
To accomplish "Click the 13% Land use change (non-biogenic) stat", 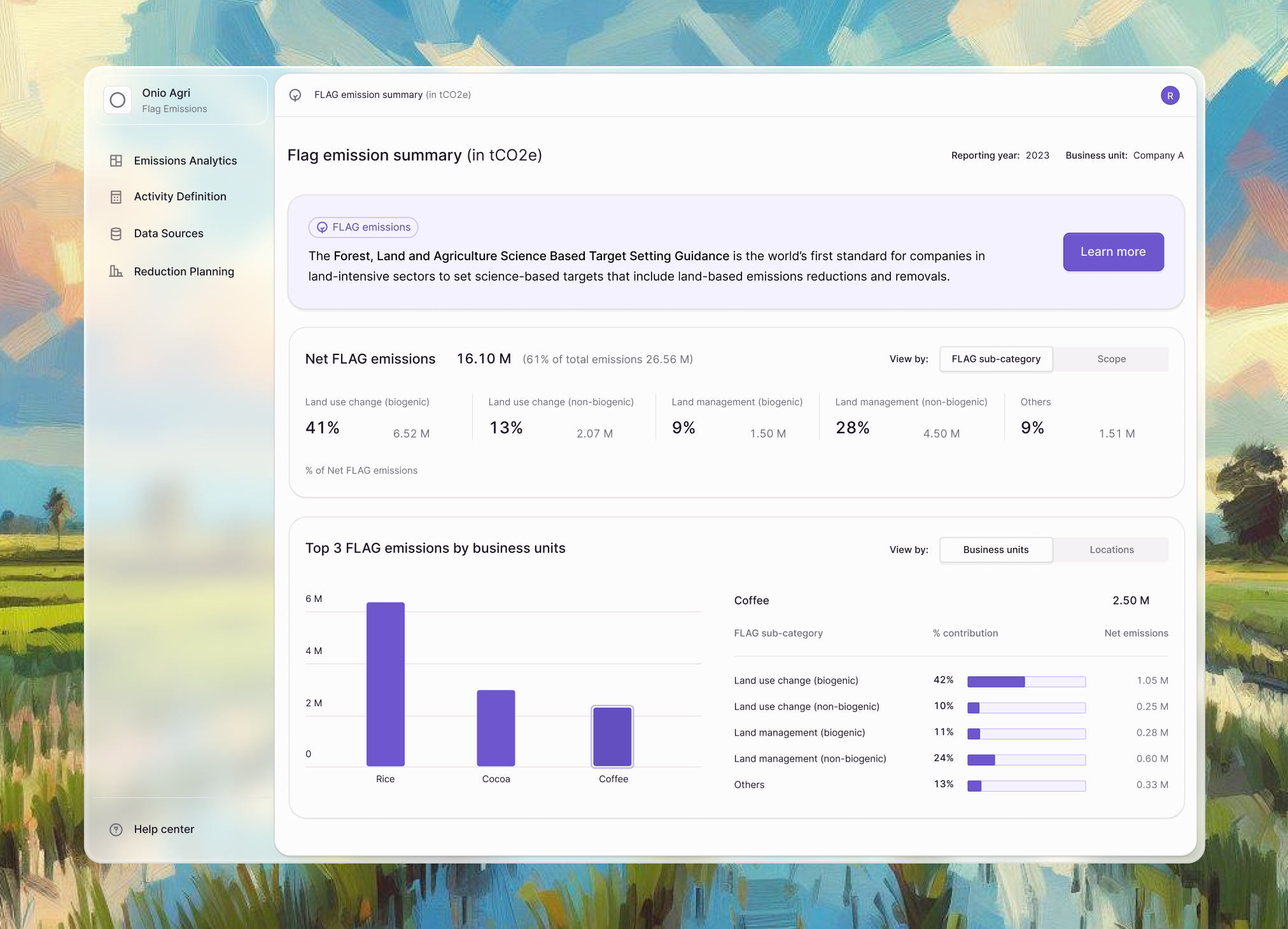I will pos(506,428).
